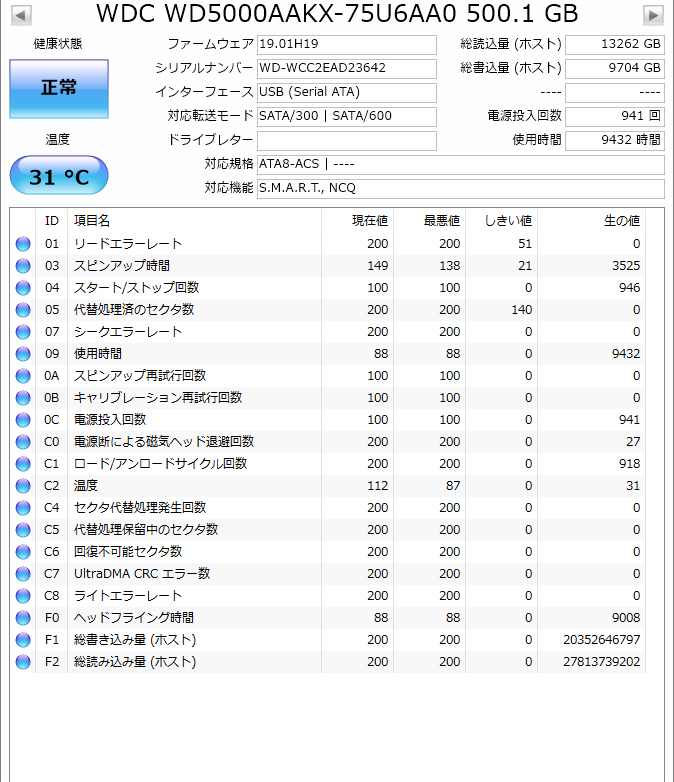Image resolution: width=674 pixels, height=782 pixels.
Task: Click the 現在値 column header
Action: tap(358, 220)
